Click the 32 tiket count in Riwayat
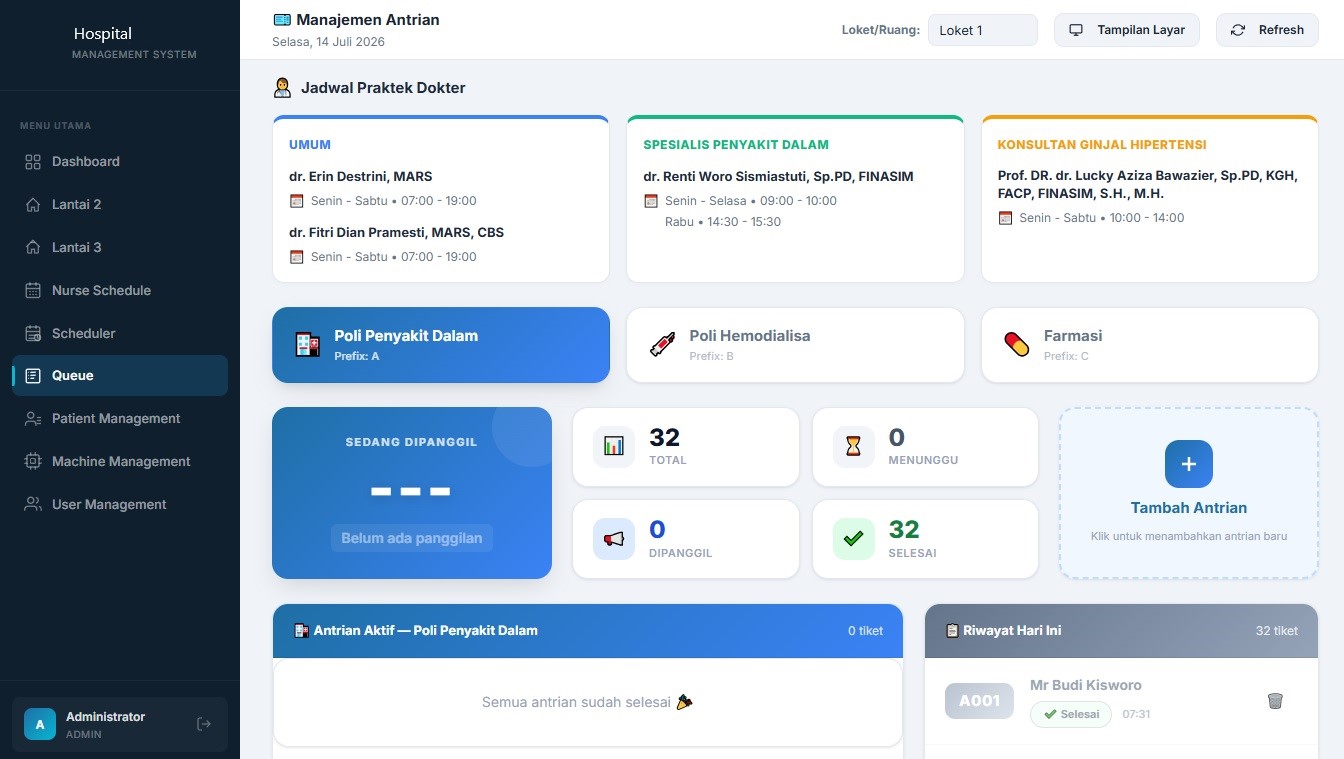 tap(1277, 631)
